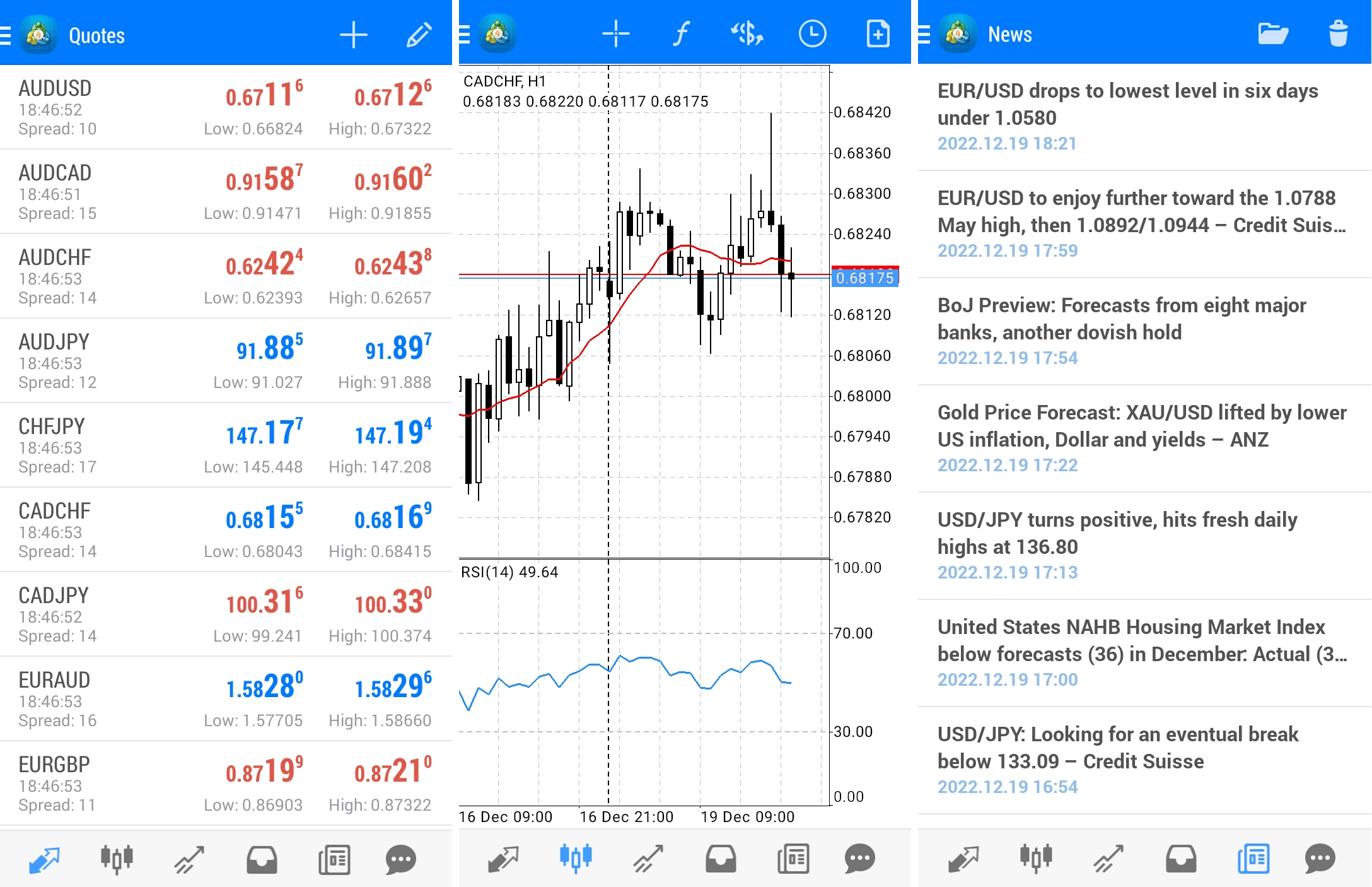Click the 0.68175 current price marker
Screen dimensions: 1372x887
865,278
